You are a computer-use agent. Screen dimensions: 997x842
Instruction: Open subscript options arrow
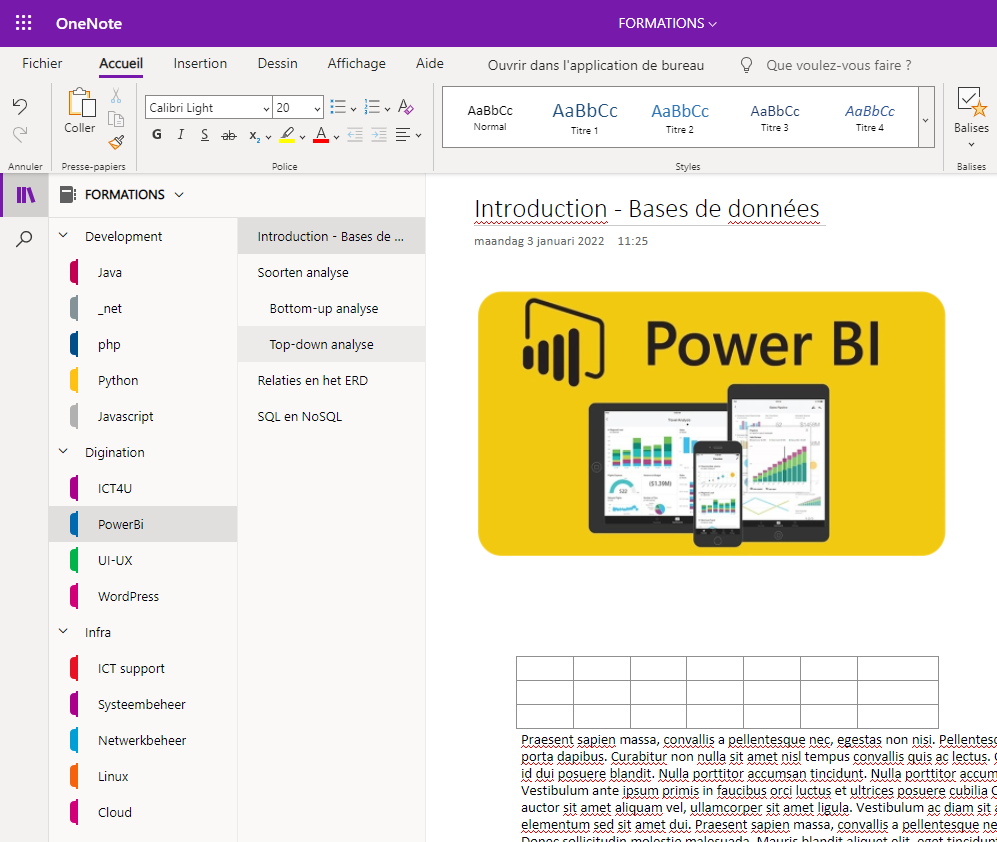(x=268, y=137)
